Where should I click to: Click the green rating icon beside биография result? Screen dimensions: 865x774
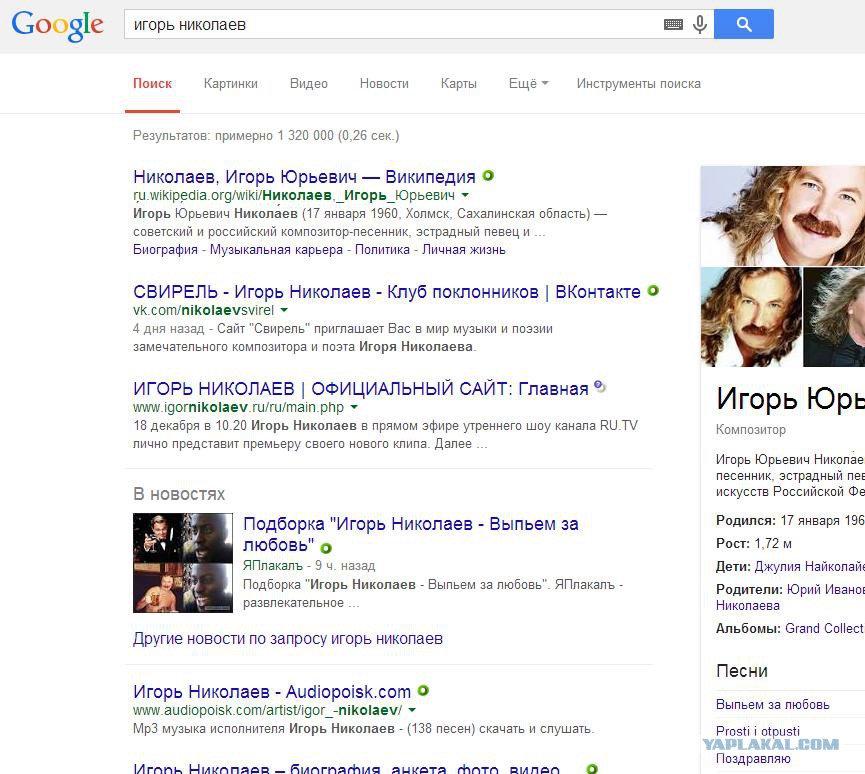pyautogui.click(x=592, y=769)
